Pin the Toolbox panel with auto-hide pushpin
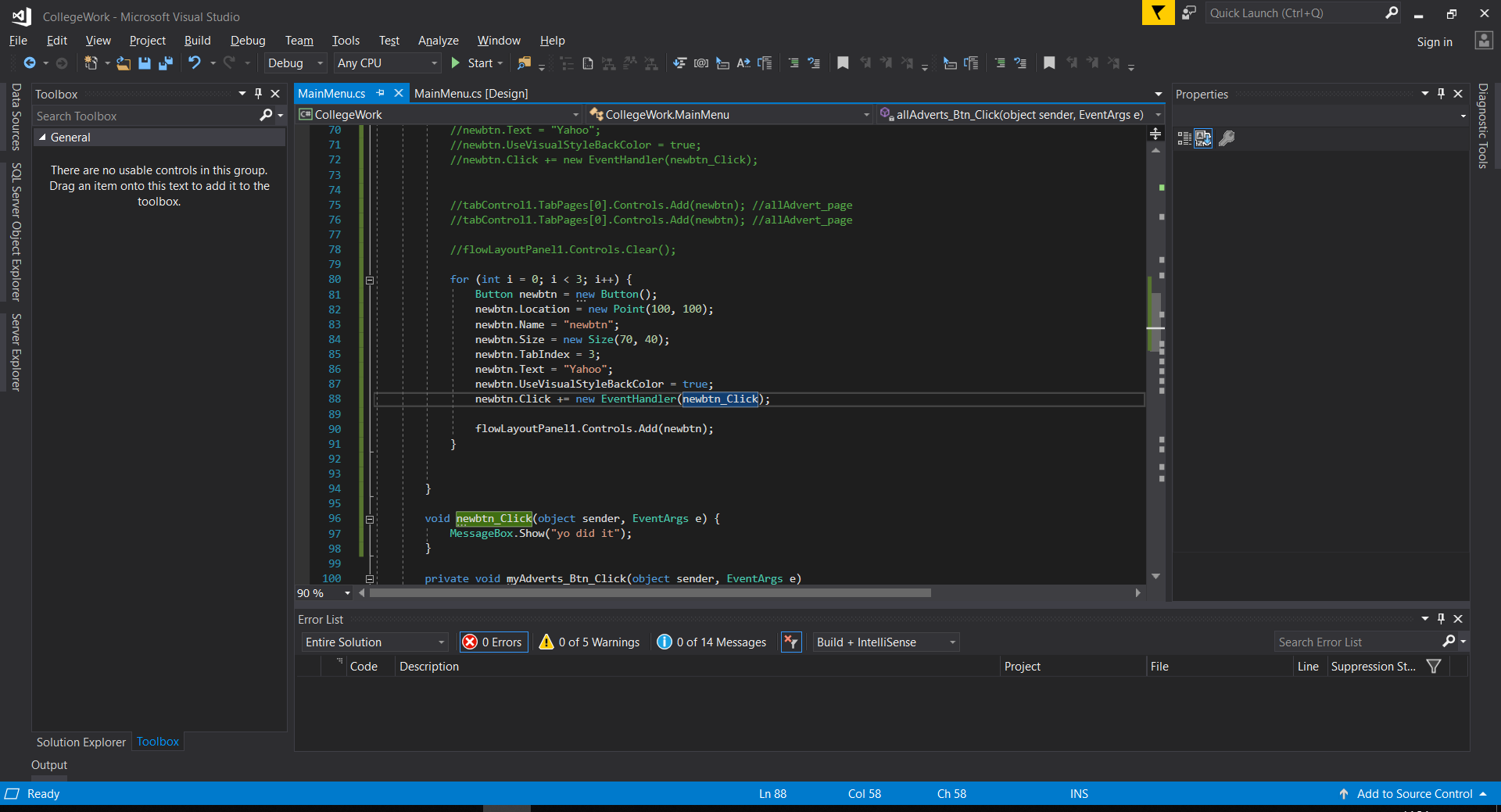The height and width of the screenshot is (812, 1501). (x=258, y=94)
